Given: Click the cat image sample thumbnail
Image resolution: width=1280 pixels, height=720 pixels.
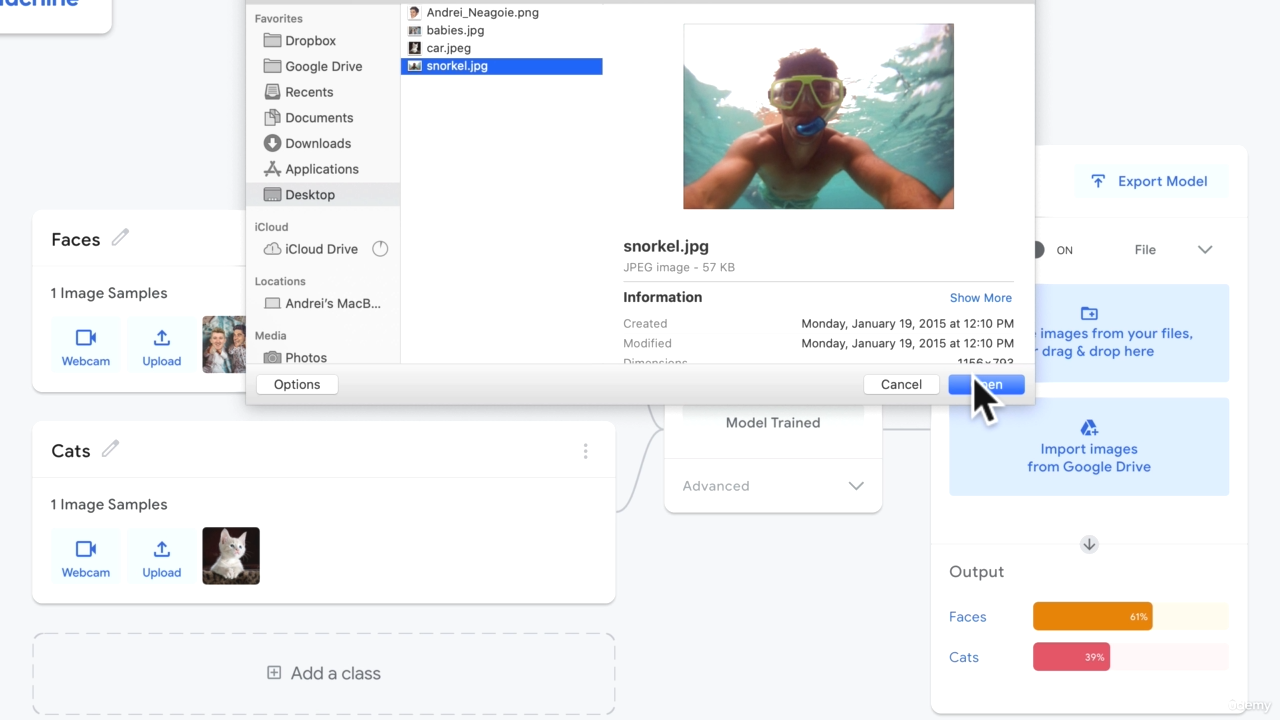Looking at the screenshot, I should pos(231,556).
